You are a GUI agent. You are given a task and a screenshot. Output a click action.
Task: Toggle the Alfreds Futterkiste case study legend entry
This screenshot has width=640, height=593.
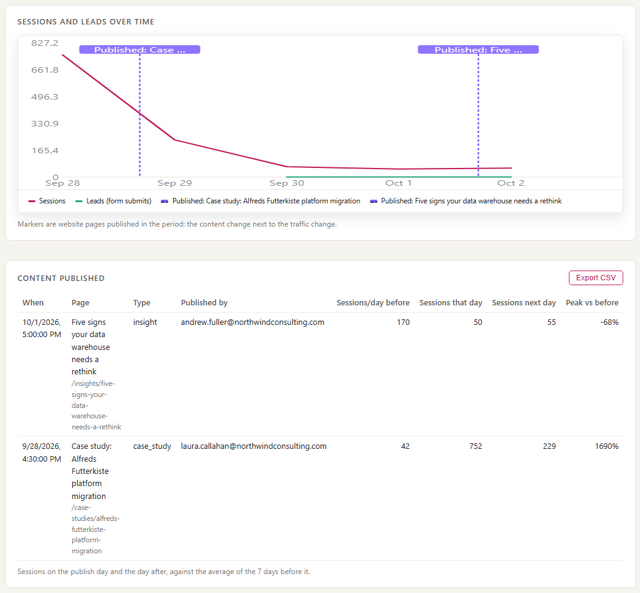point(260,201)
